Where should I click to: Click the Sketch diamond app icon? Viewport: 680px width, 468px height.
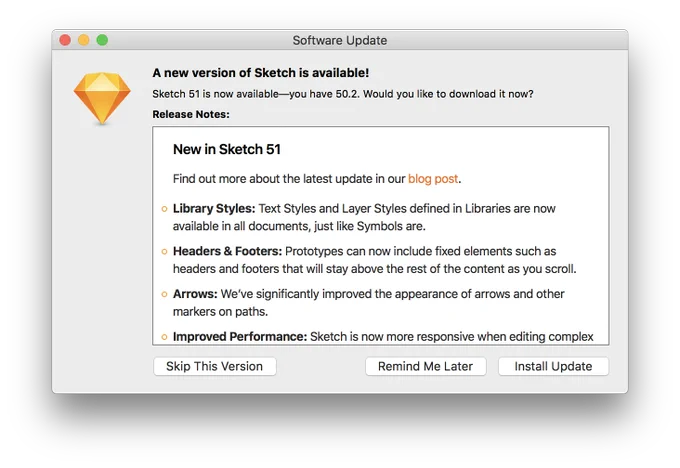click(x=102, y=98)
